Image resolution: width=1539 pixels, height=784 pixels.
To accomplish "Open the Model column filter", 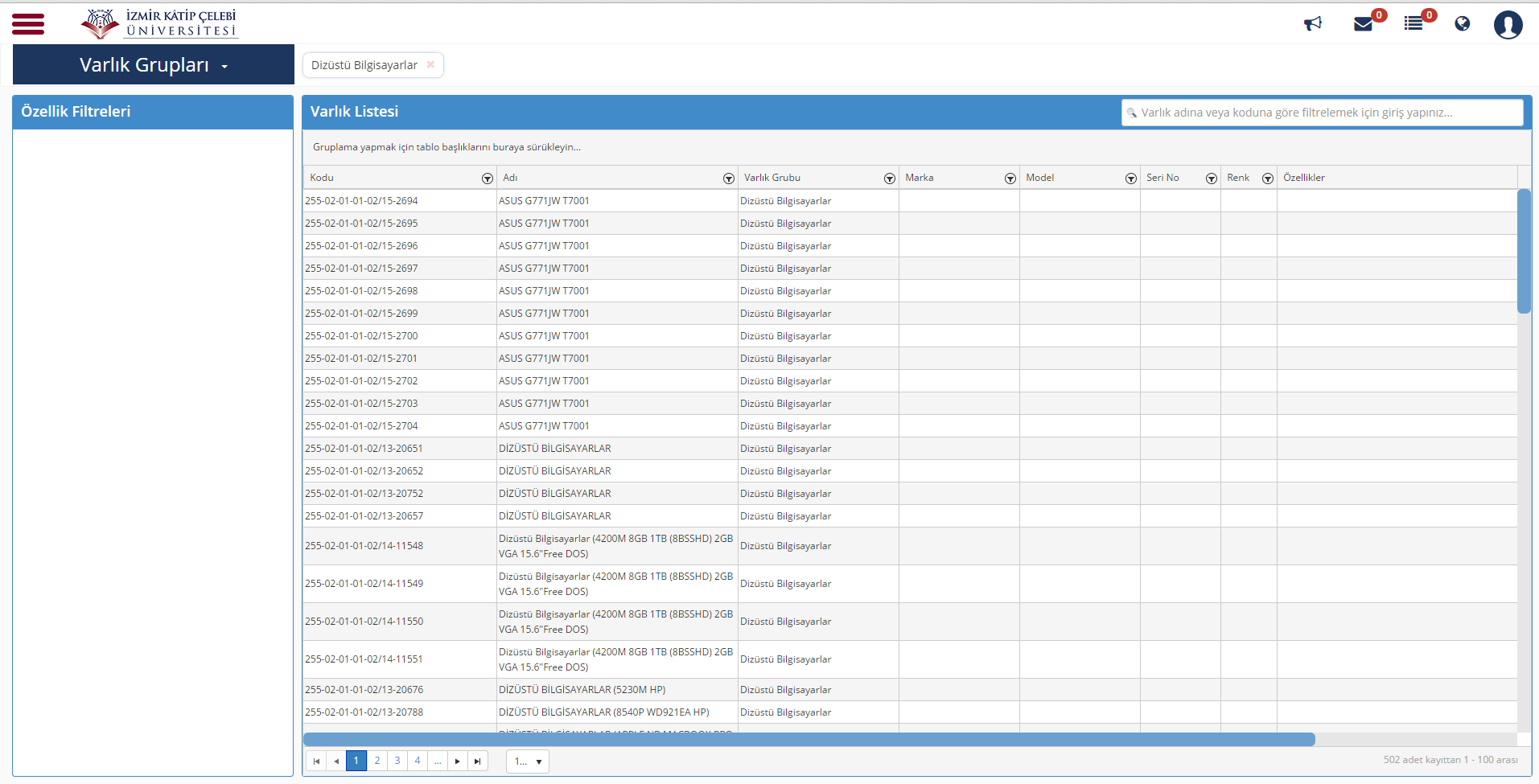I will [1131, 179].
